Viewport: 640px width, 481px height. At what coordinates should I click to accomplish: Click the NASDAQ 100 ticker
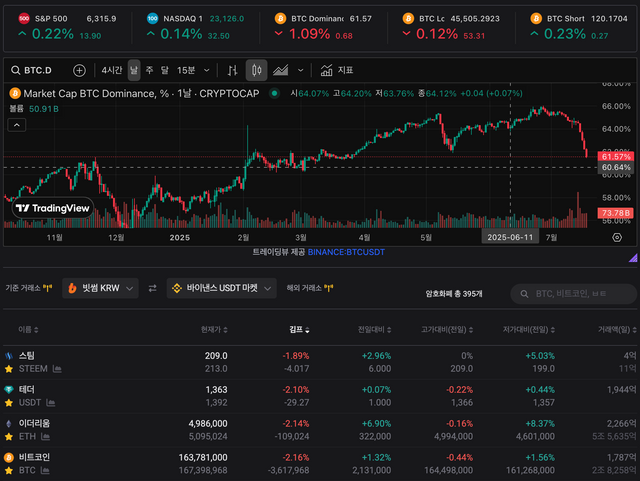[x=196, y=27]
